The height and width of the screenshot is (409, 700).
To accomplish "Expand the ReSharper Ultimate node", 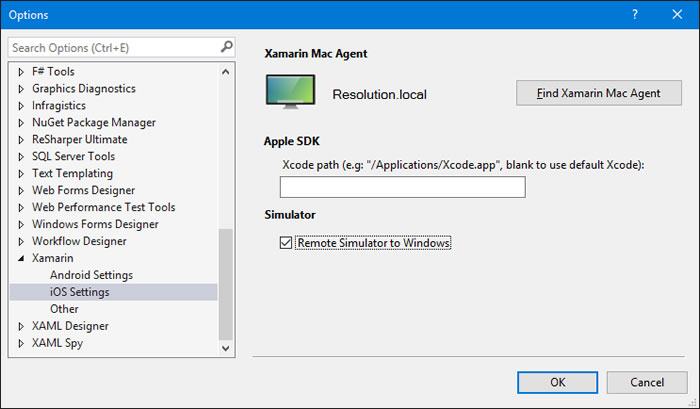I will click(x=21, y=139).
